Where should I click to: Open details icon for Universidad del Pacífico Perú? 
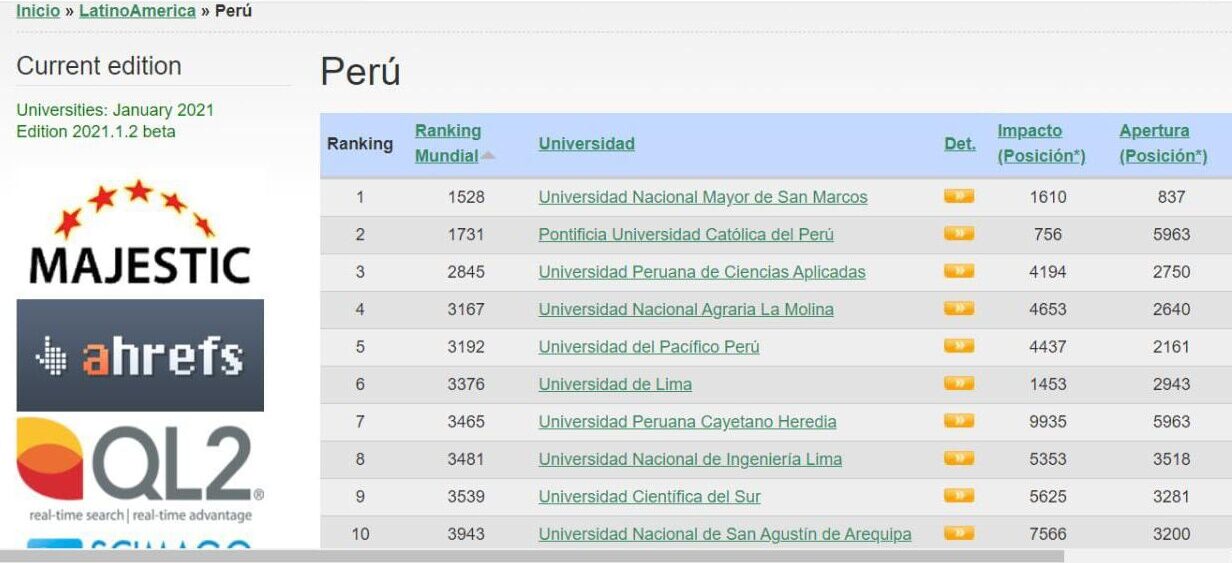[958, 346]
